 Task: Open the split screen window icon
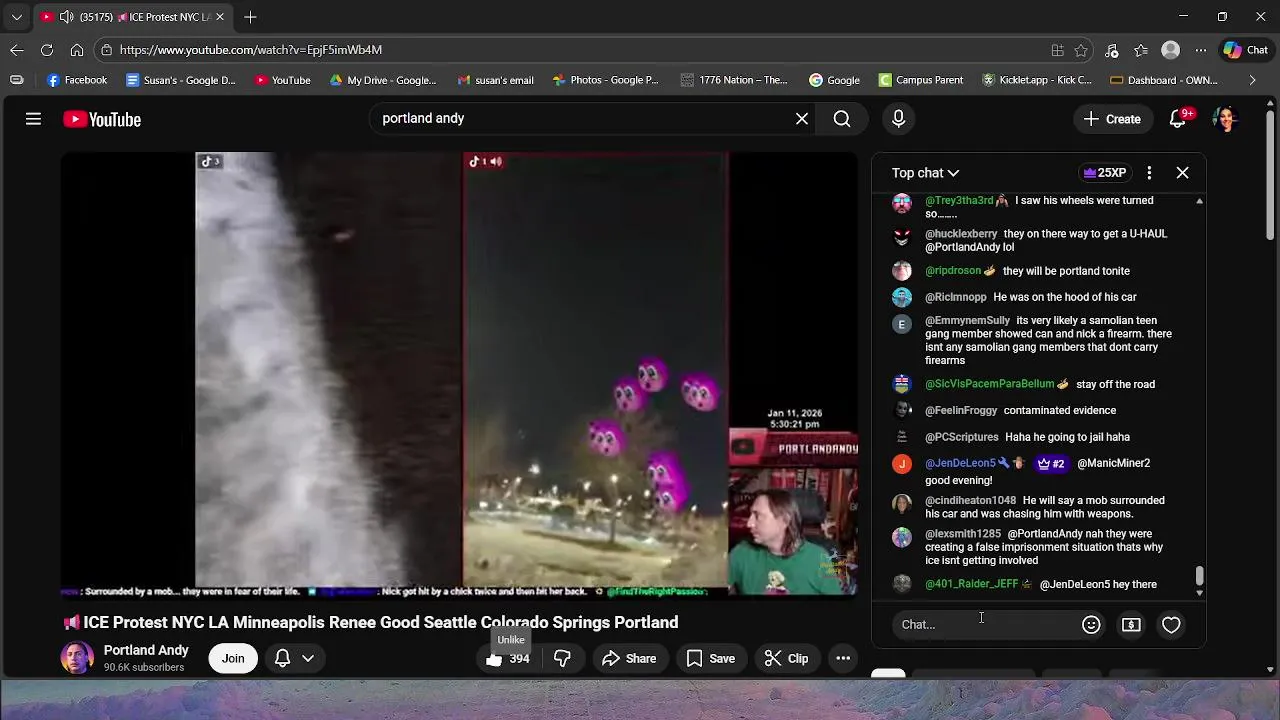pyautogui.click(x=1057, y=50)
